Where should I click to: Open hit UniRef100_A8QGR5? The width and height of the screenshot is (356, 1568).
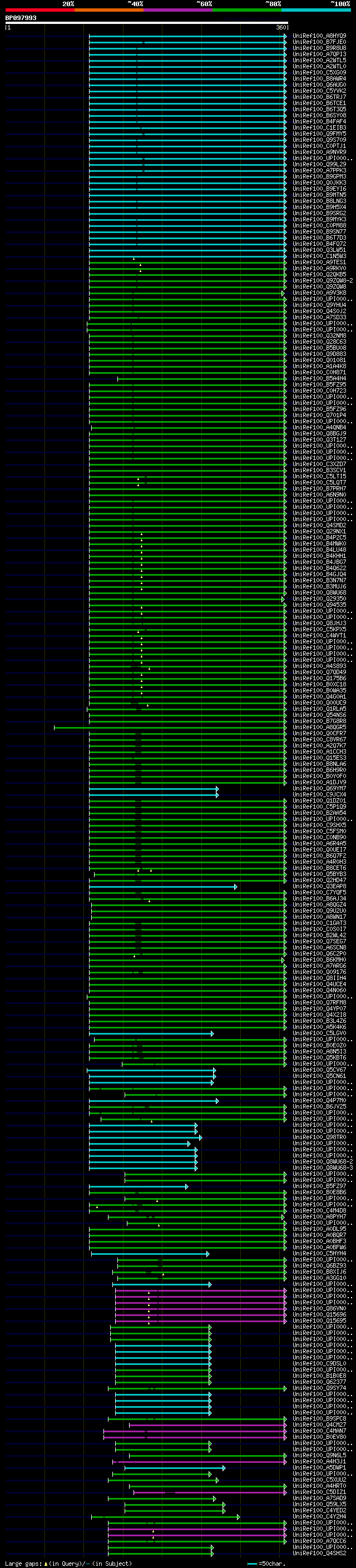pyautogui.click(x=319, y=727)
